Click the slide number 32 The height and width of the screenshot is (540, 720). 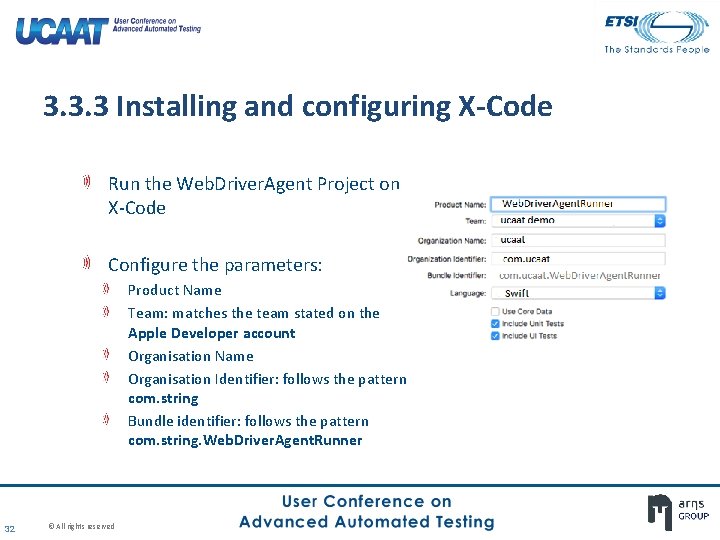(10, 529)
